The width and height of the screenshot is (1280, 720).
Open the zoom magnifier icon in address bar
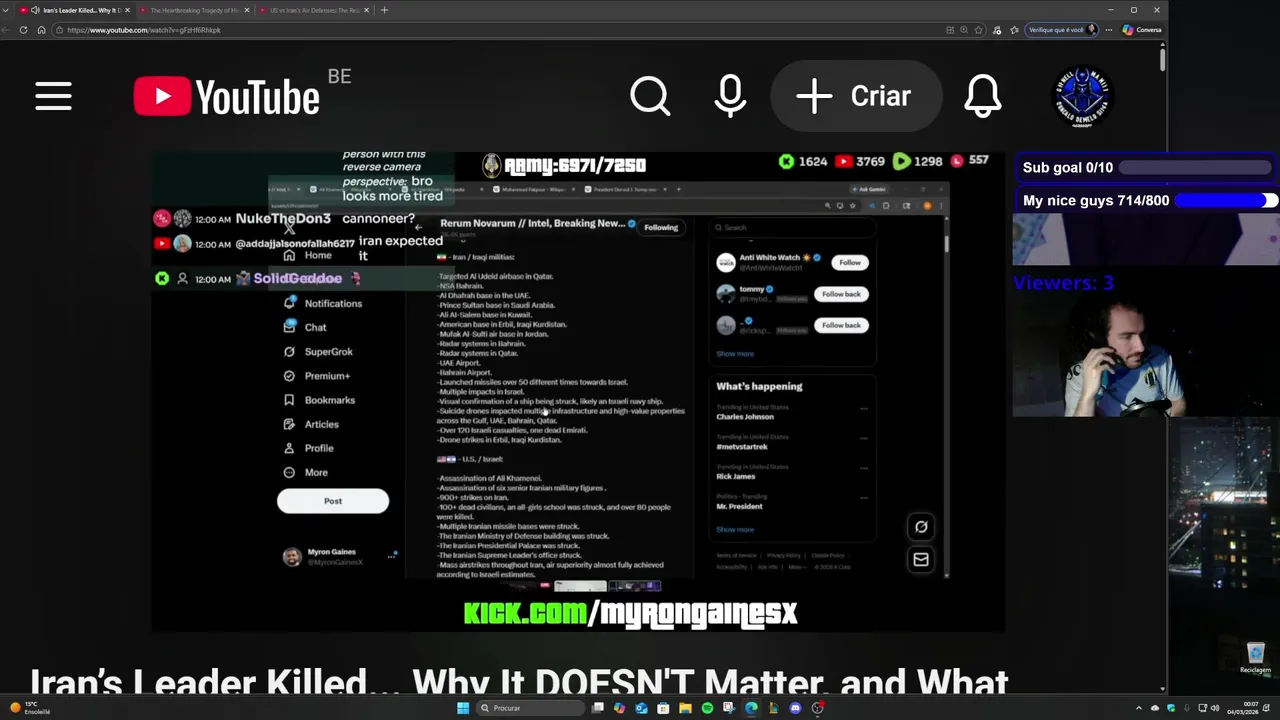(x=964, y=30)
